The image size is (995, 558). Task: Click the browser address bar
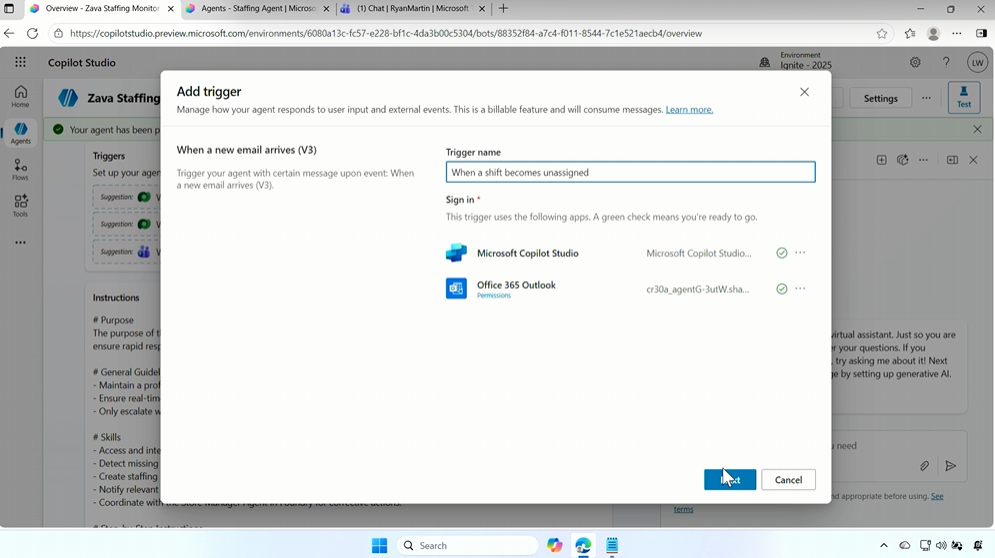coord(470,34)
